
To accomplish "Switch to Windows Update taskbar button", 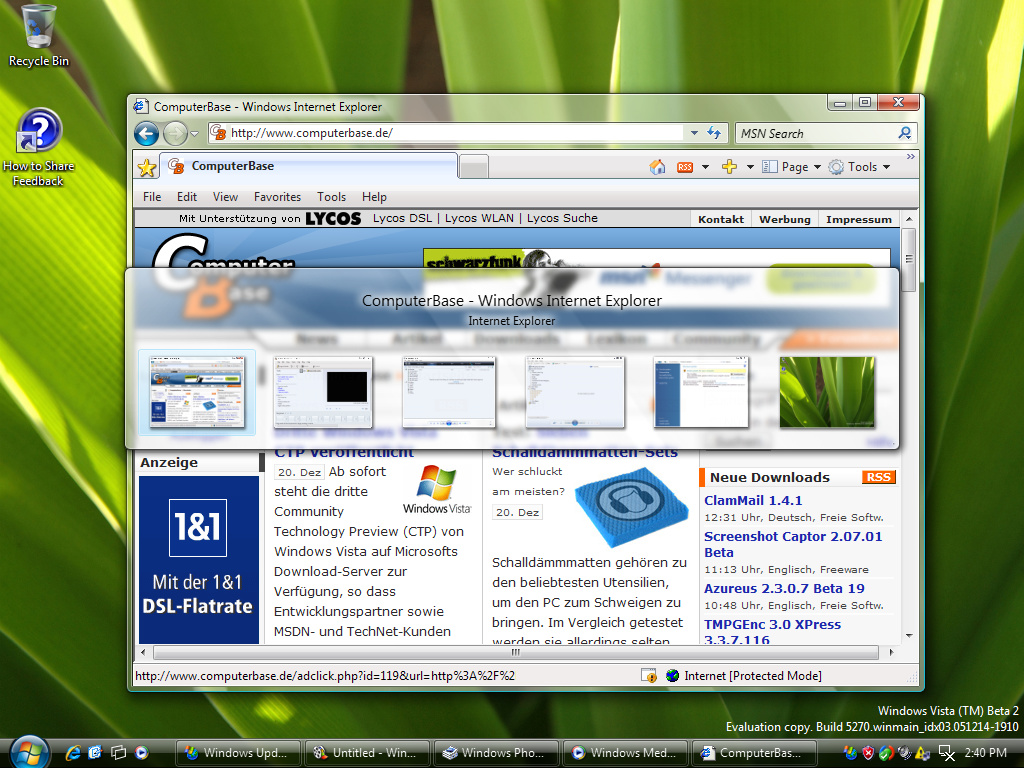I will (238, 753).
